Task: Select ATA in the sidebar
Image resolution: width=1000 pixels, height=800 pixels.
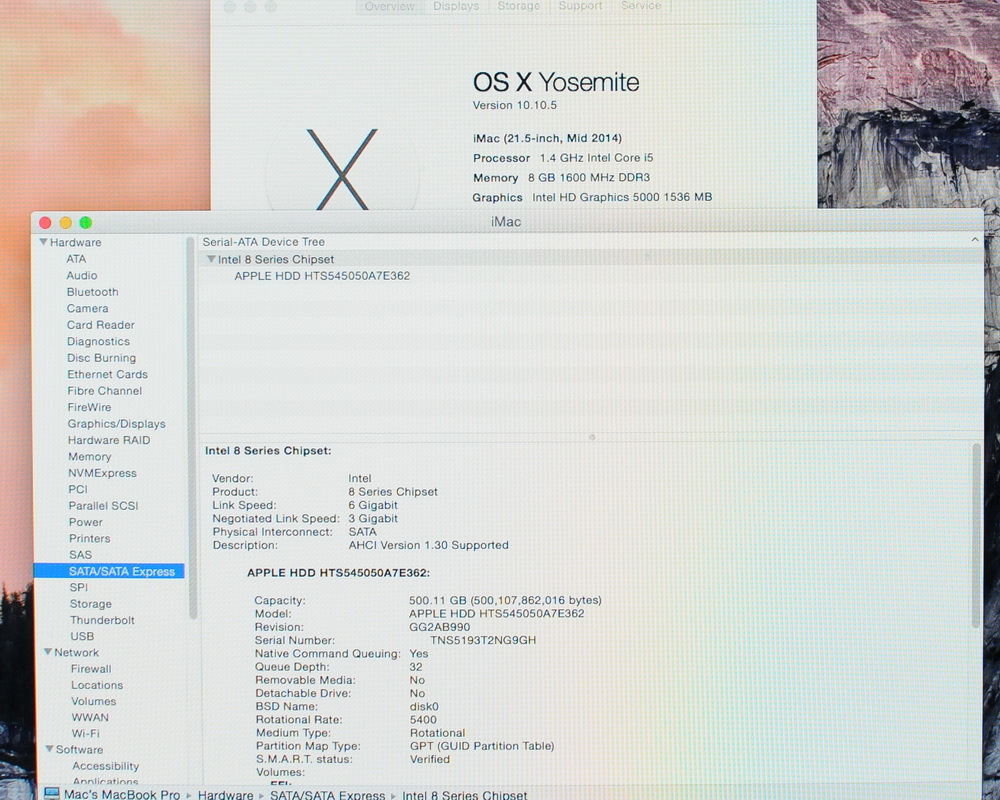Action: [76, 259]
